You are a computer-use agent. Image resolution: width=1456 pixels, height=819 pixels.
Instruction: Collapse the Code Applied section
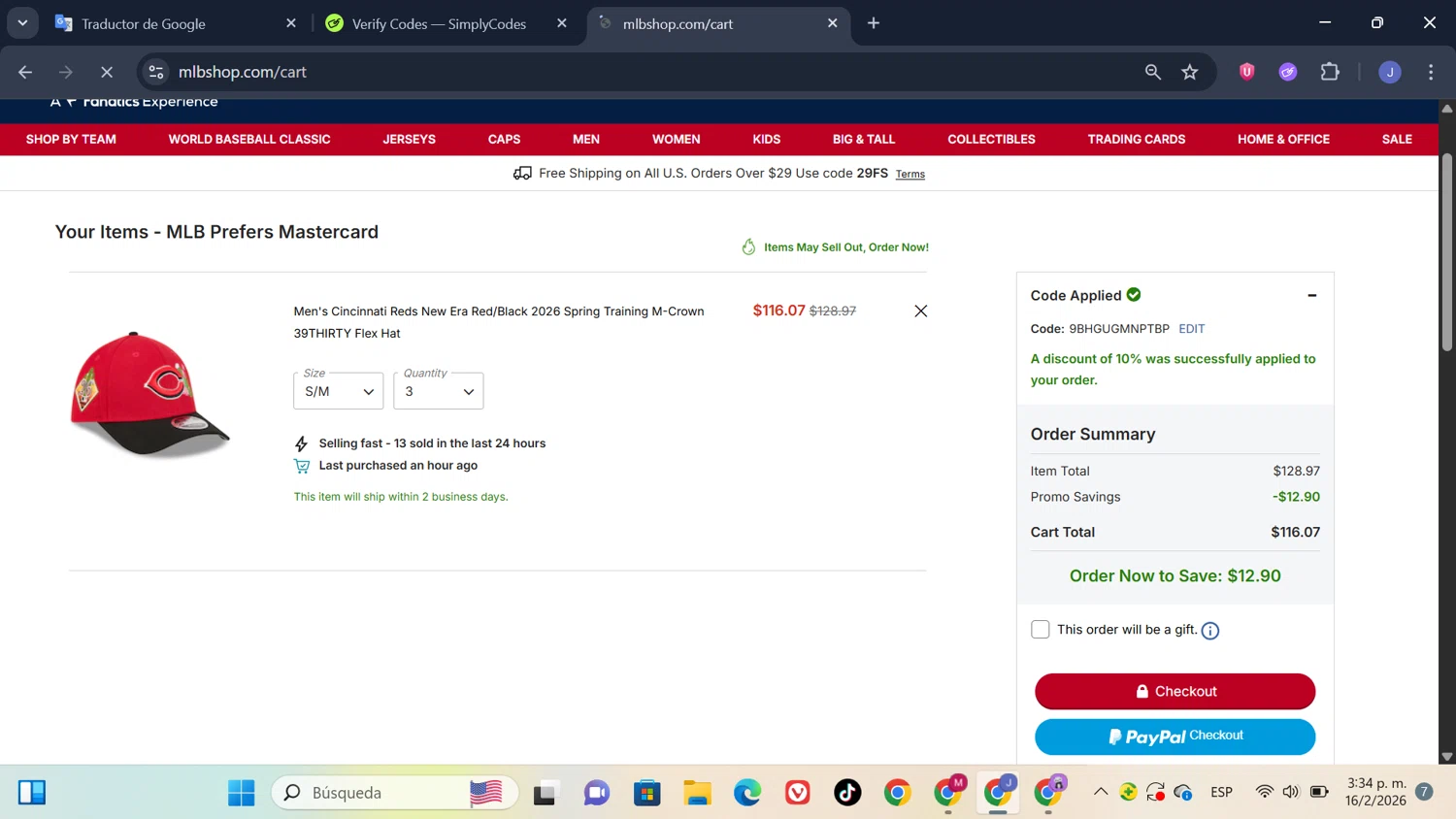point(1311,296)
